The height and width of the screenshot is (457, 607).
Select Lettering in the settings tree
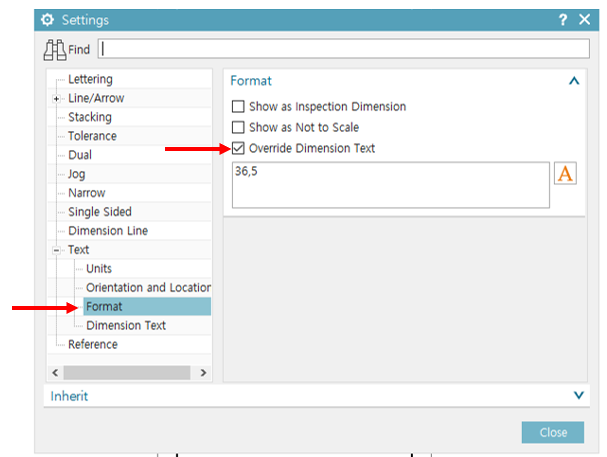click(x=90, y=79)
